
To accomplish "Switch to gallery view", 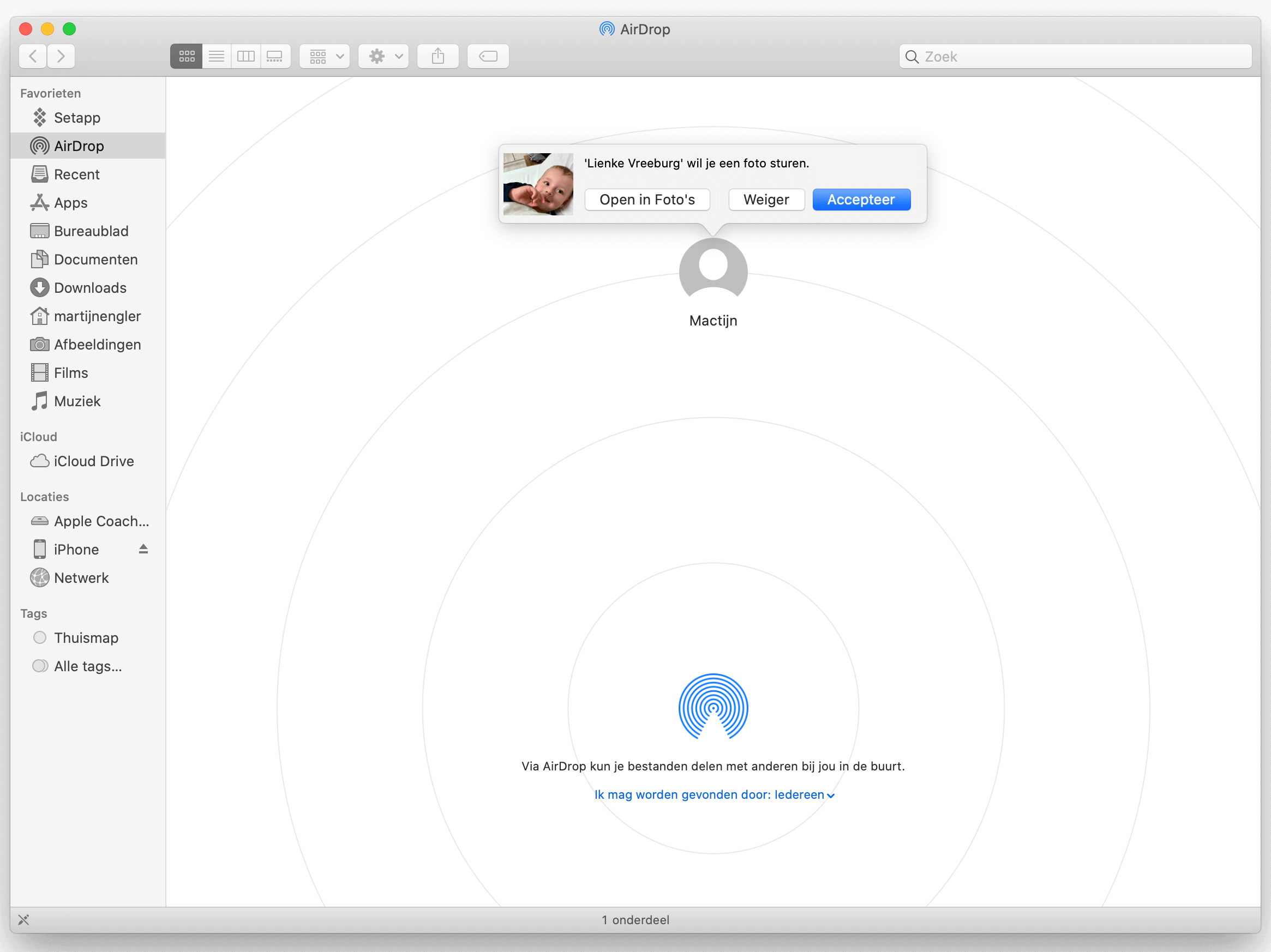I will pyautogui.click(x=275, y=56).
